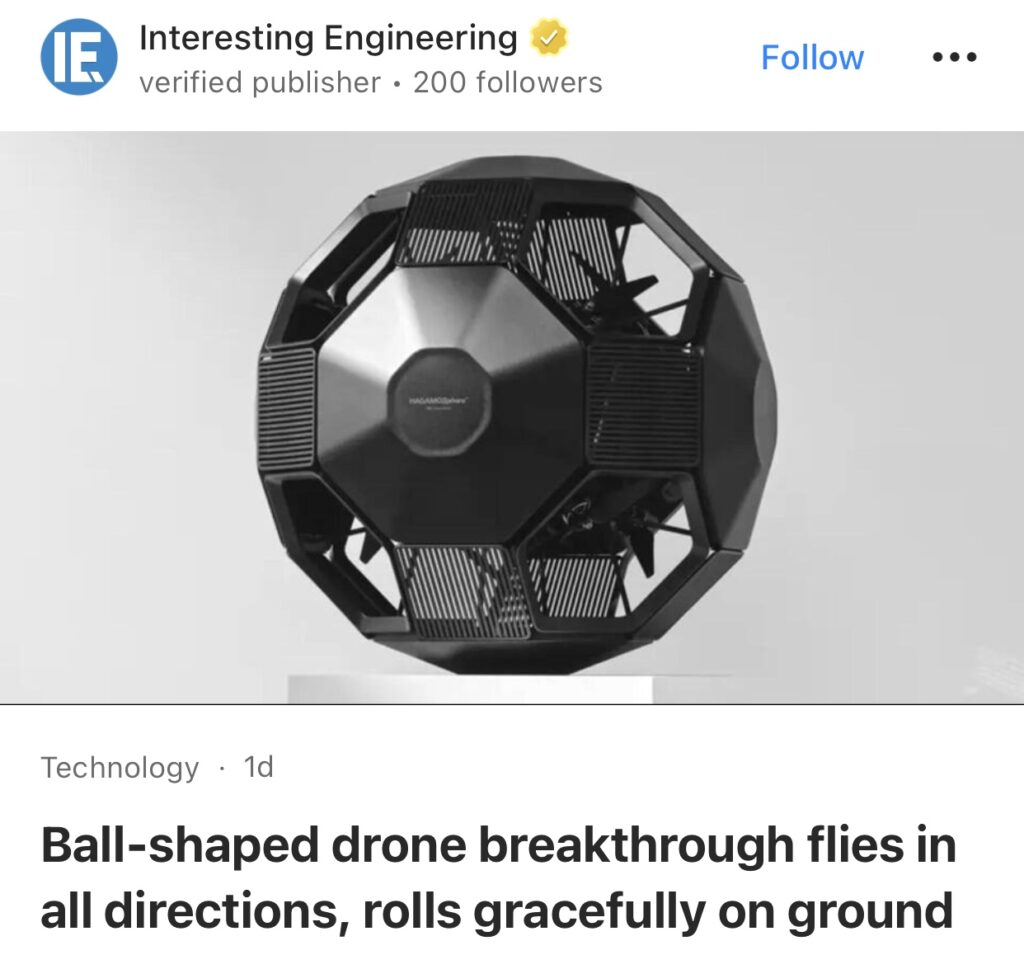Screen dimensions: 1024x969
Task: Click the small brand label on drone center
Action: click(440, 400)
